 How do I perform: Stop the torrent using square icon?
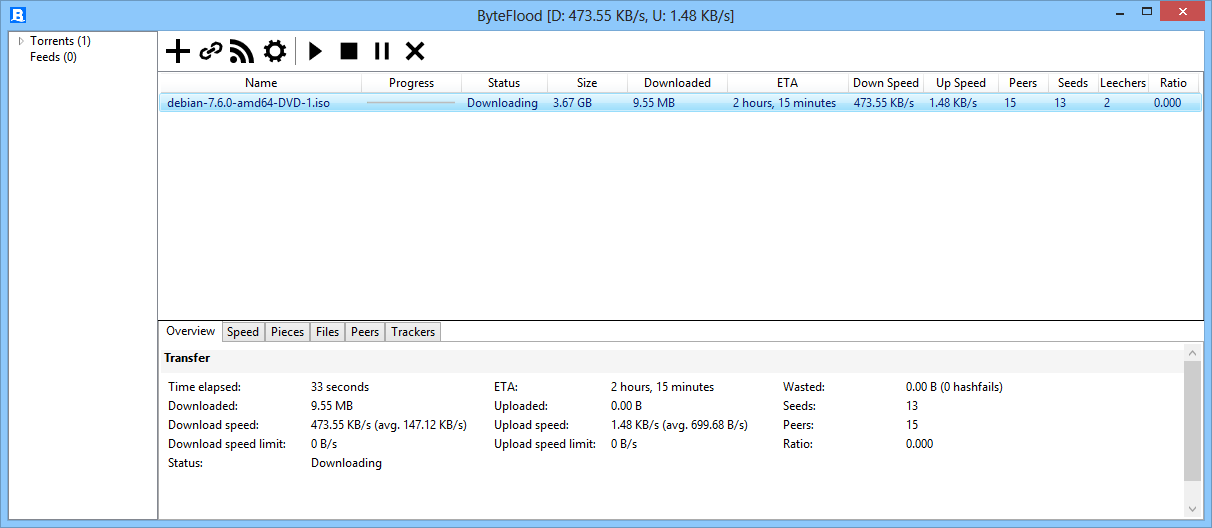349,51
